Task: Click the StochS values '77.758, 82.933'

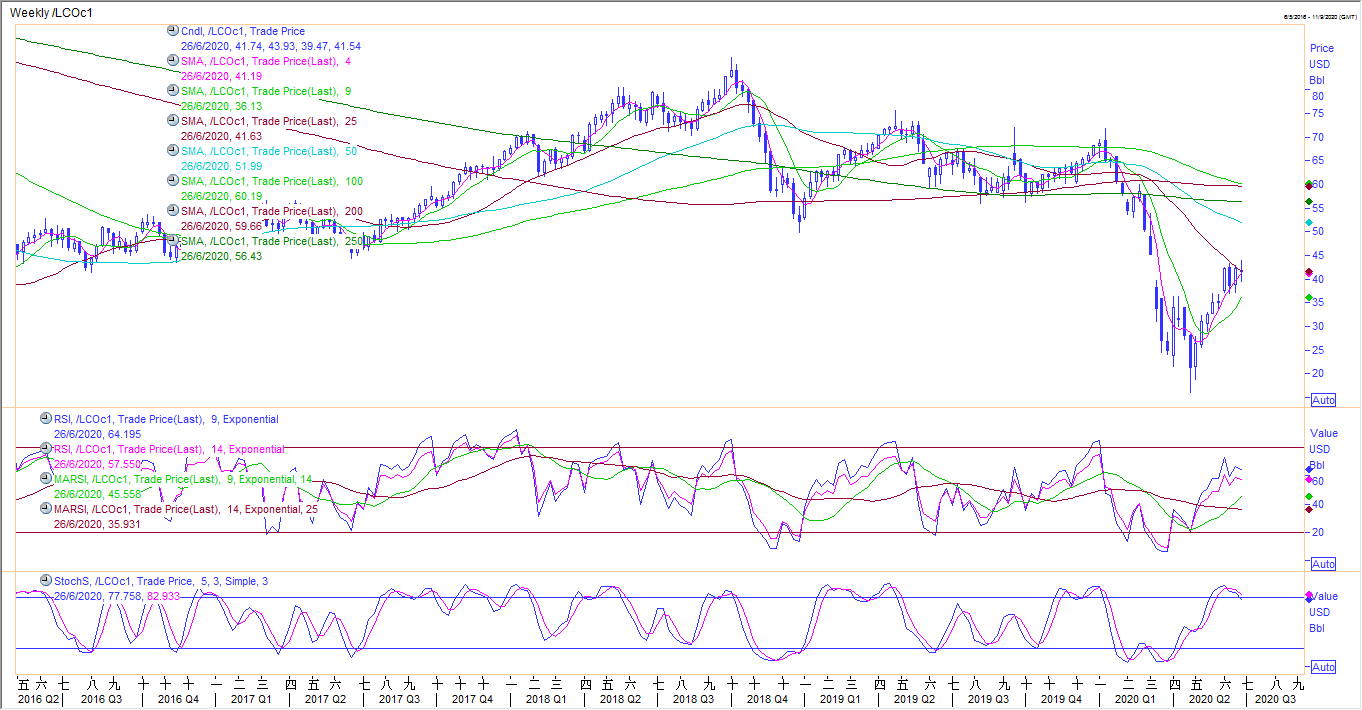Action: [144, 596]
